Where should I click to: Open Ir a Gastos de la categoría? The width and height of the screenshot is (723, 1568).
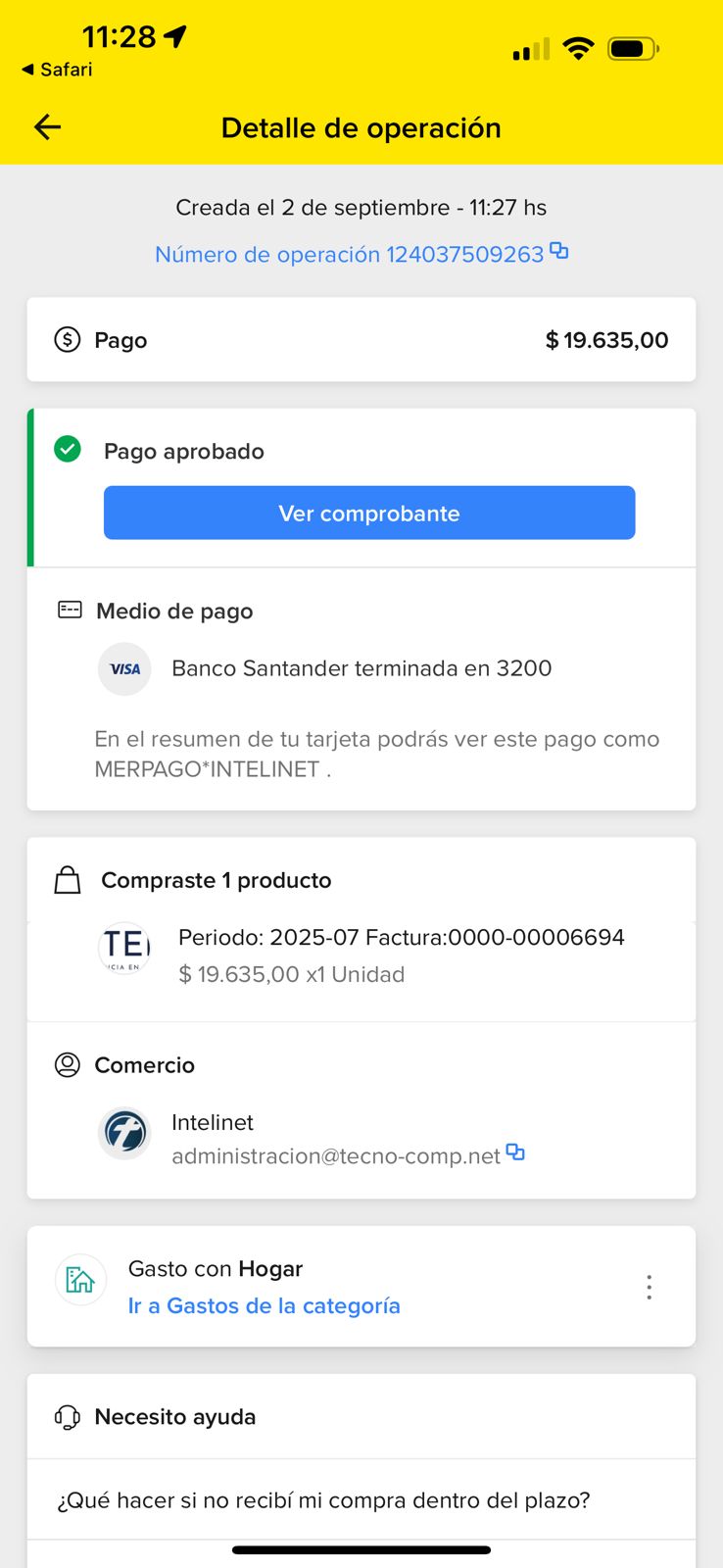(x=264, y=1305)
